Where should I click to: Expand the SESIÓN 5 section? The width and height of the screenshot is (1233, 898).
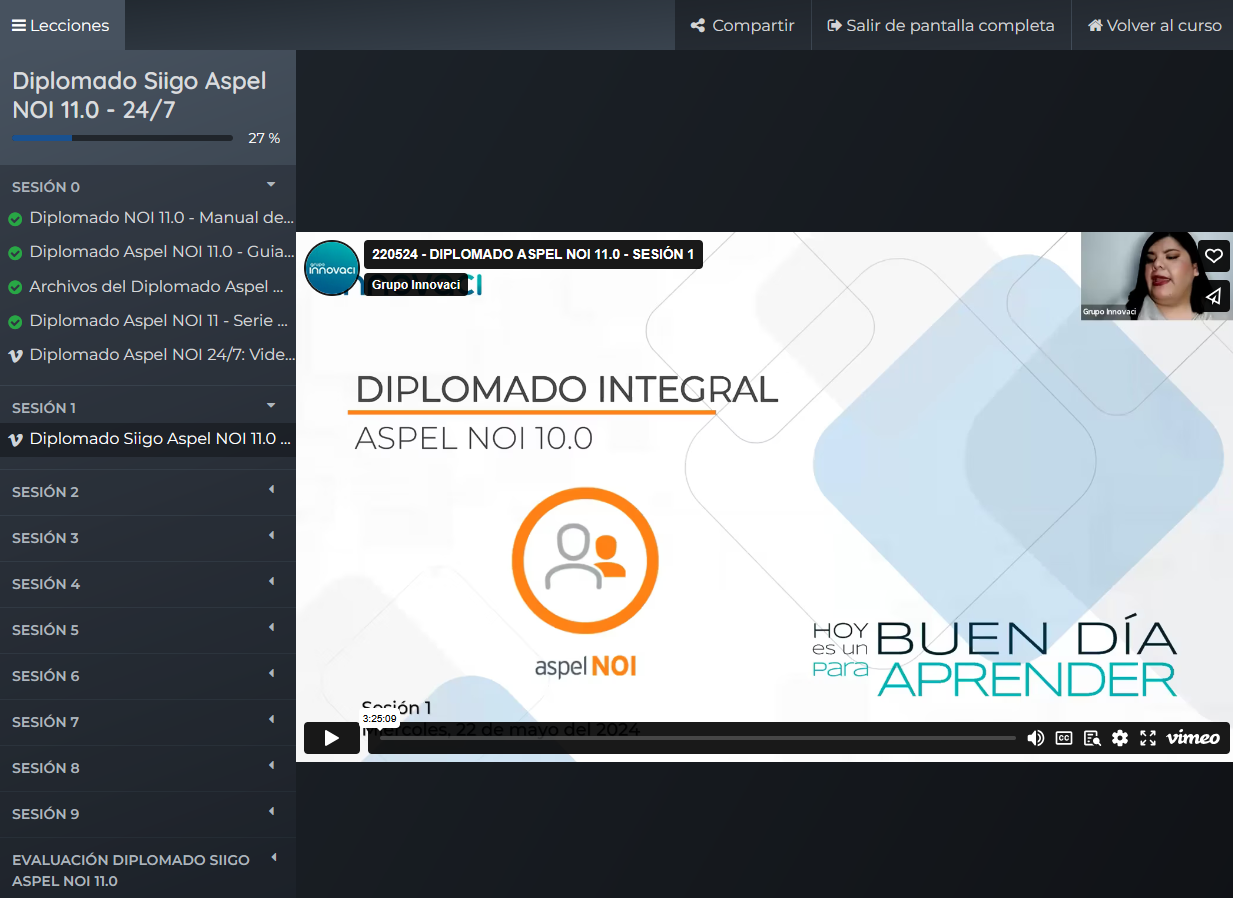pyautogui.click(x=148, y=630)
